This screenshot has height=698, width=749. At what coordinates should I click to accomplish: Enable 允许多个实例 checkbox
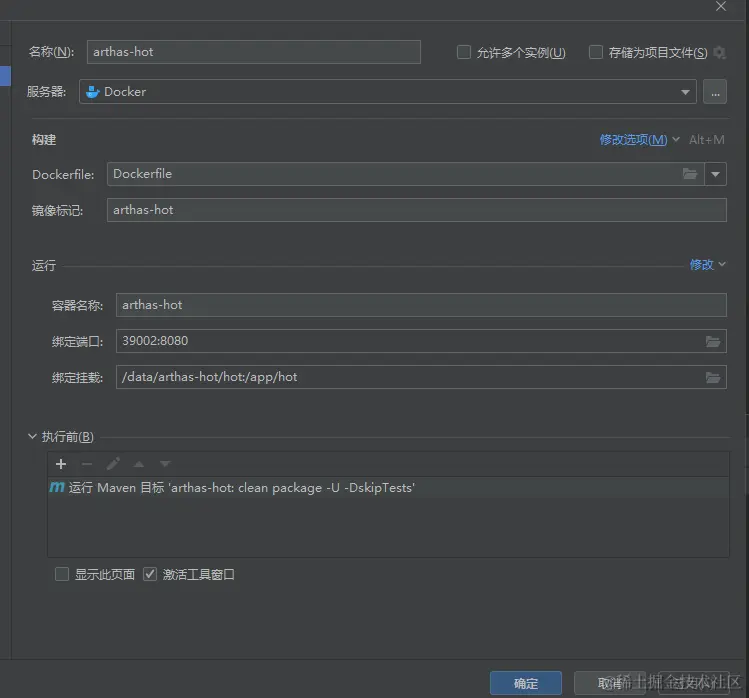464,52
